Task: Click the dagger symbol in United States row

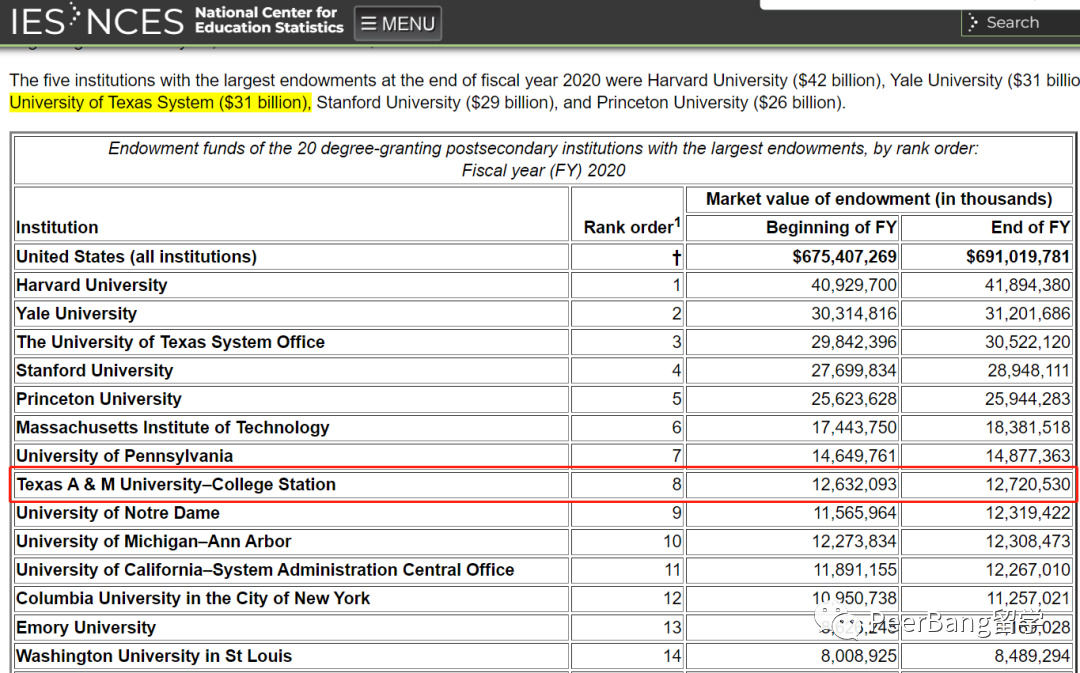Action: [676, 257]
